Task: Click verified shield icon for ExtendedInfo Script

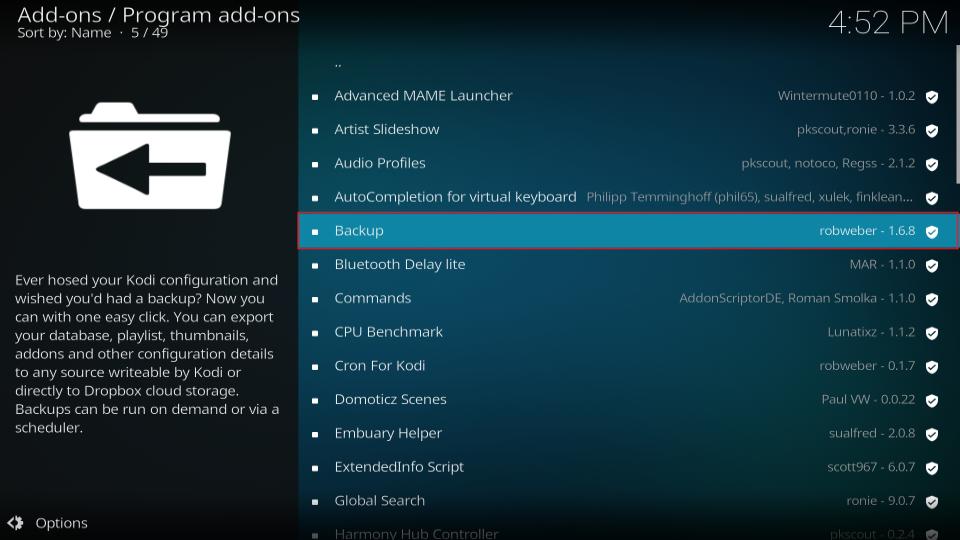Action: click(x=932, y=468)
